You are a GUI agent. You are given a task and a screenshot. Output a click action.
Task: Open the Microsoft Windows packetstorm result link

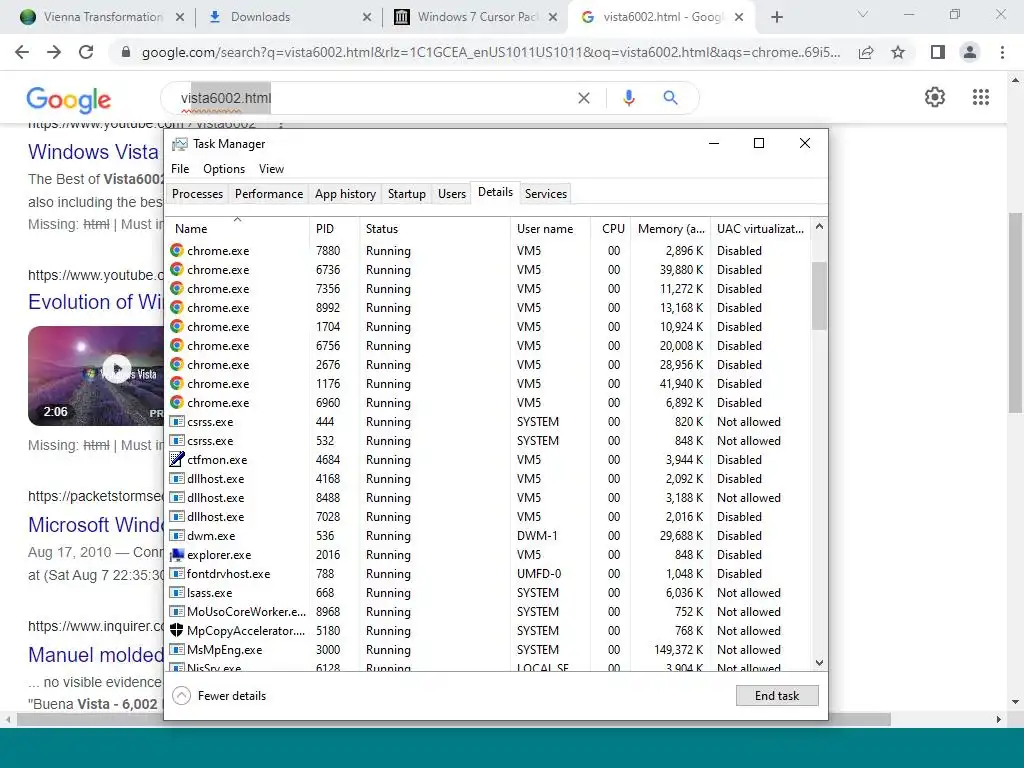[x=95, y=524]
